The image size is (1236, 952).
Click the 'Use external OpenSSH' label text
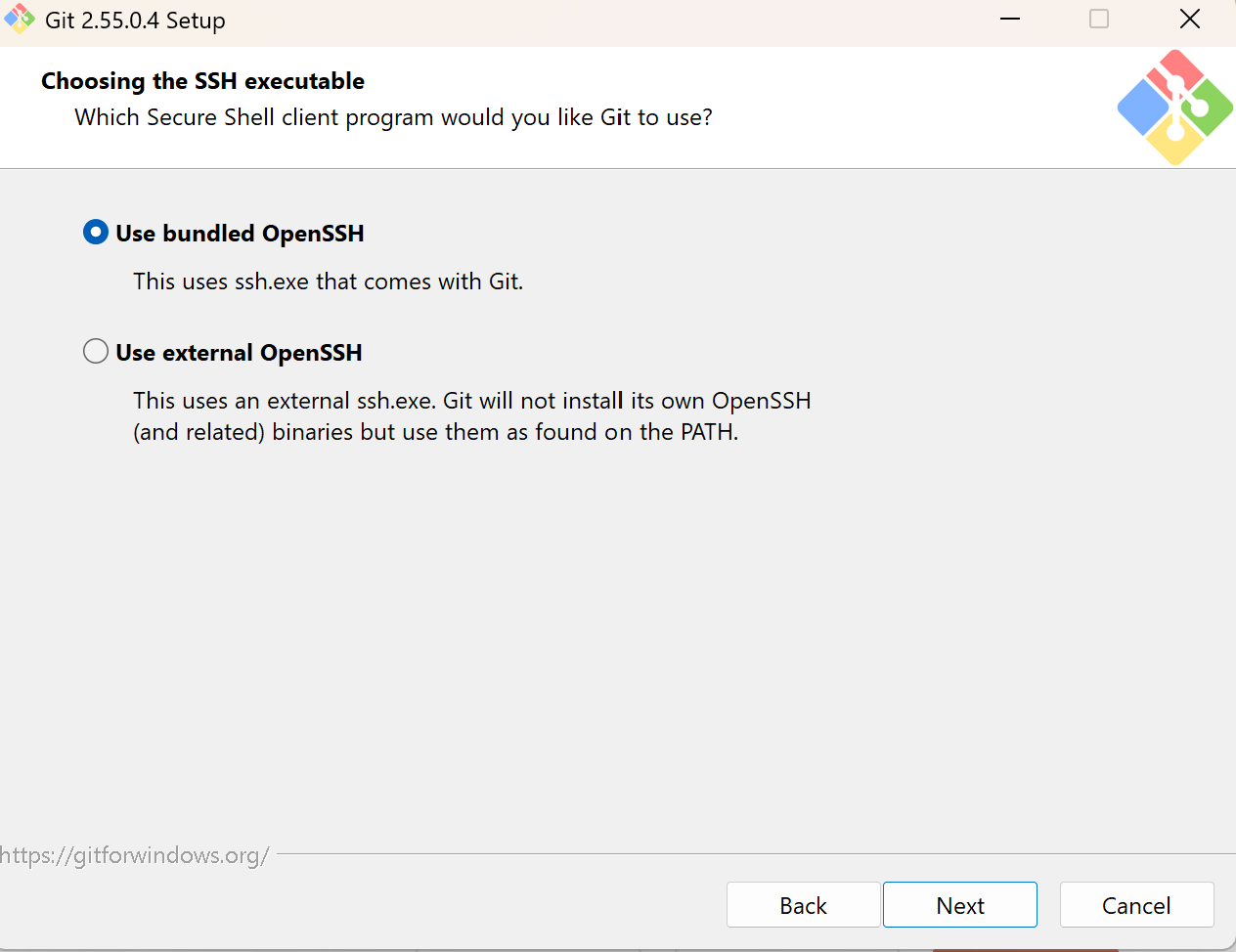pyautogui.click(x=239, y=353)
